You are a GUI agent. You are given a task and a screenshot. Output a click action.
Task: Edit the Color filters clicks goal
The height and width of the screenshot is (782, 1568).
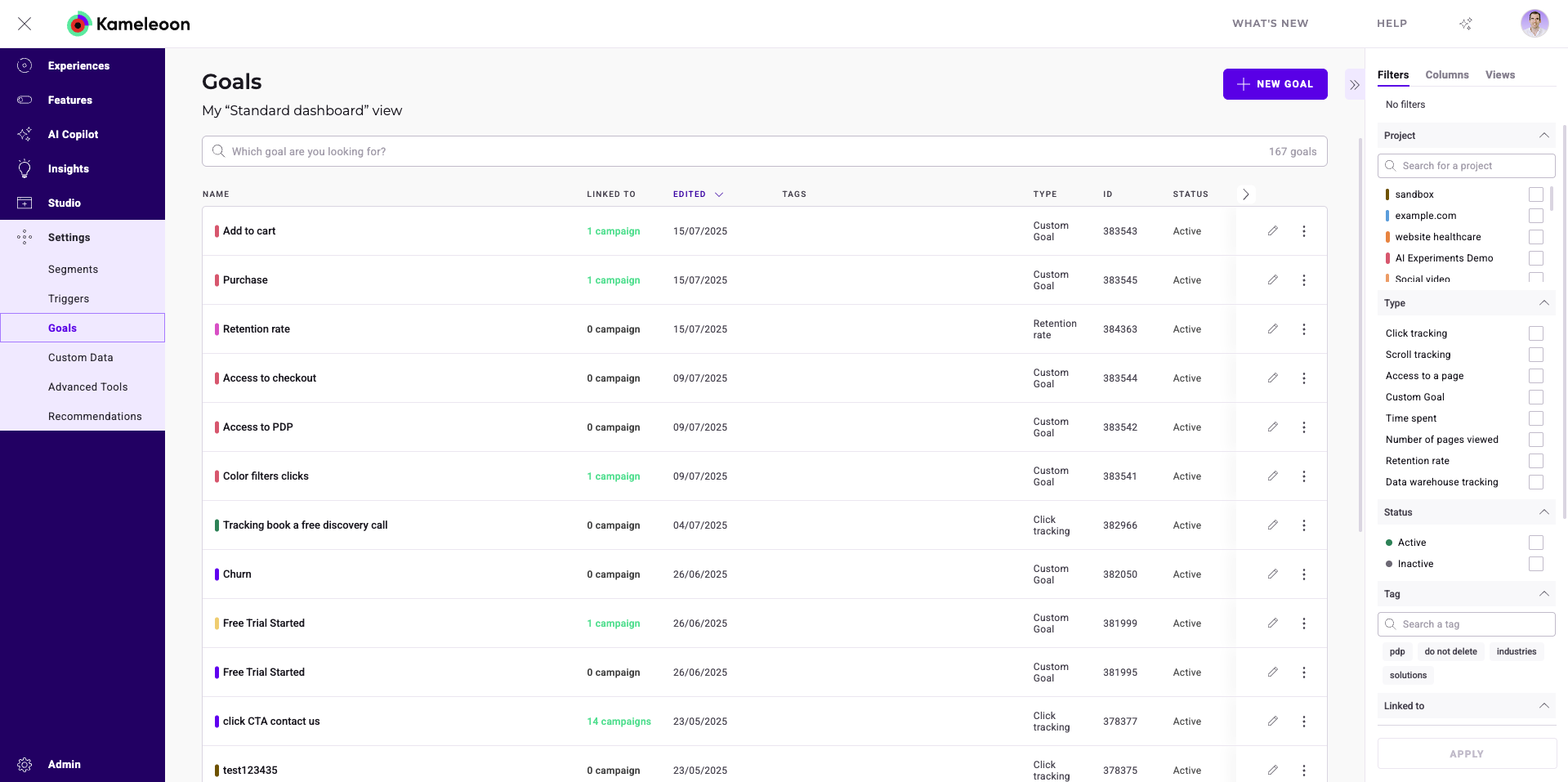coord(1272,476)
